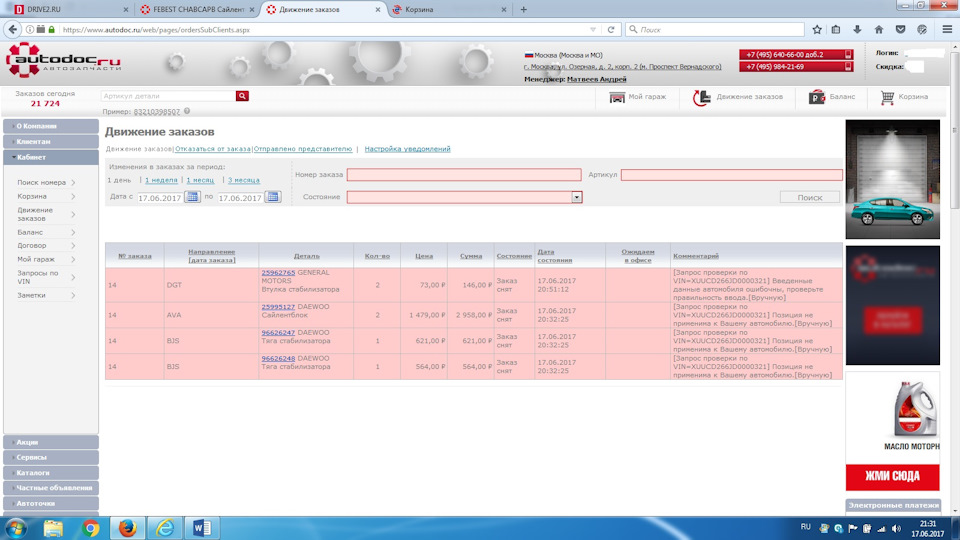Go back with browser back arrow

pyautogui.click(x=12, y=29)
